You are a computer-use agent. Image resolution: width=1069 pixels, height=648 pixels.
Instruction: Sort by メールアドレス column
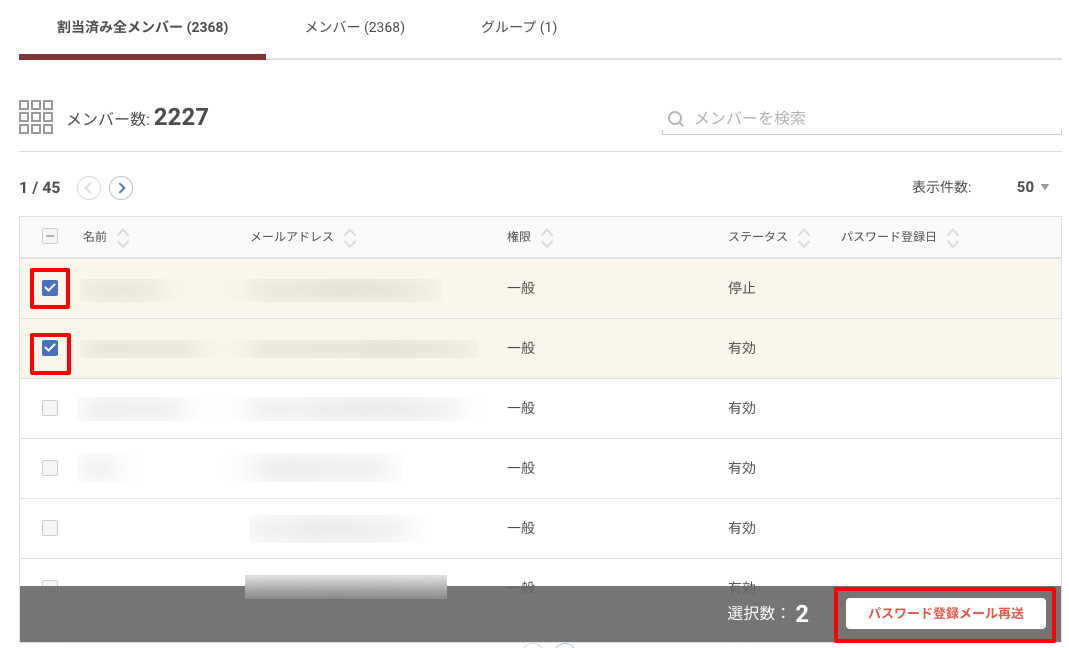[x=350, y=237]
